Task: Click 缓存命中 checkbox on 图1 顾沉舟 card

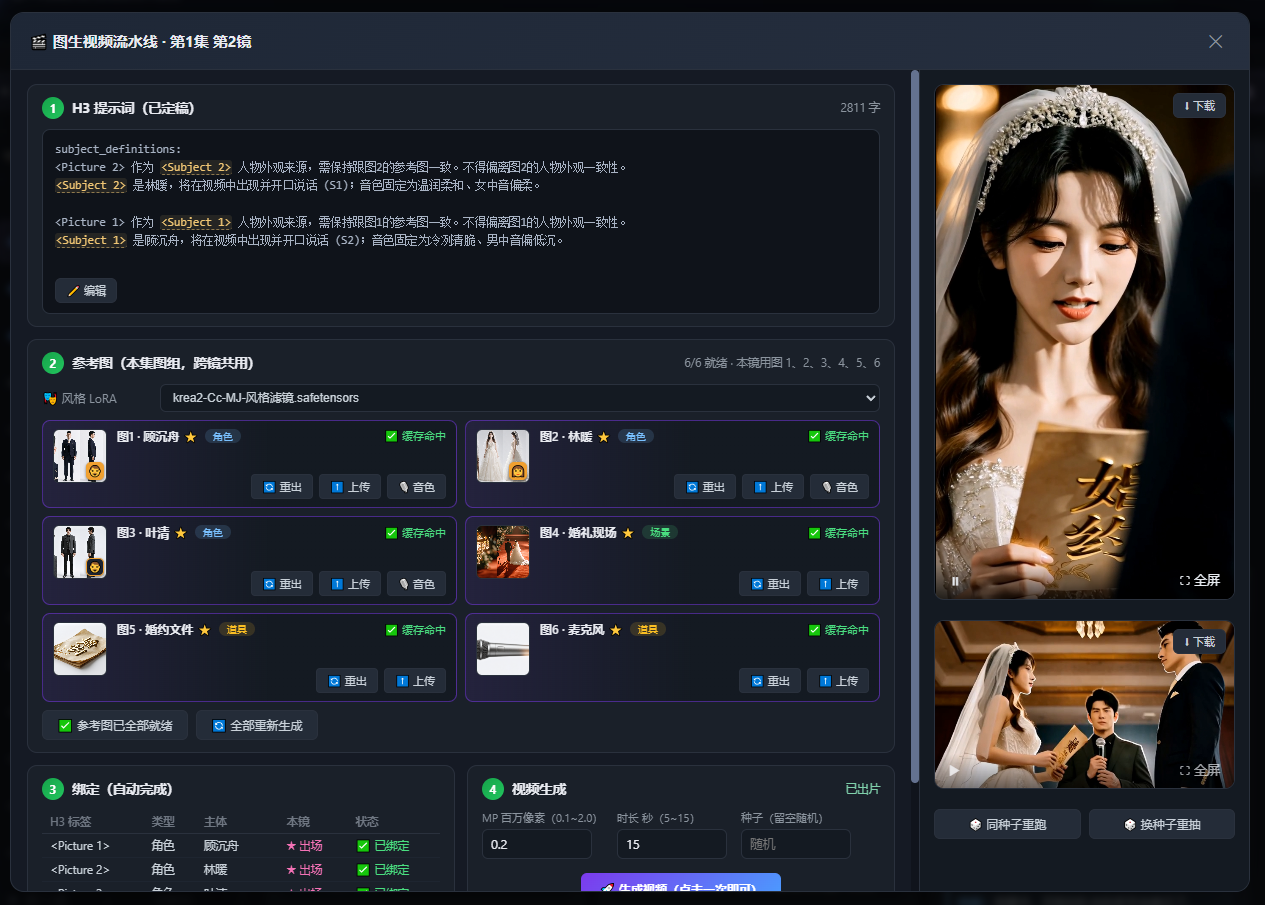Action: [392, 436]
